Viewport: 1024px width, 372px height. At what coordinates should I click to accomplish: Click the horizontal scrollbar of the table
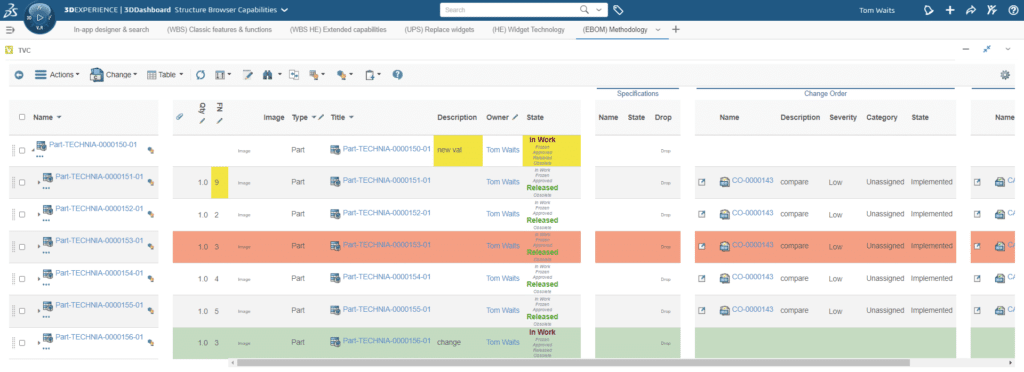tap(573, 363)
